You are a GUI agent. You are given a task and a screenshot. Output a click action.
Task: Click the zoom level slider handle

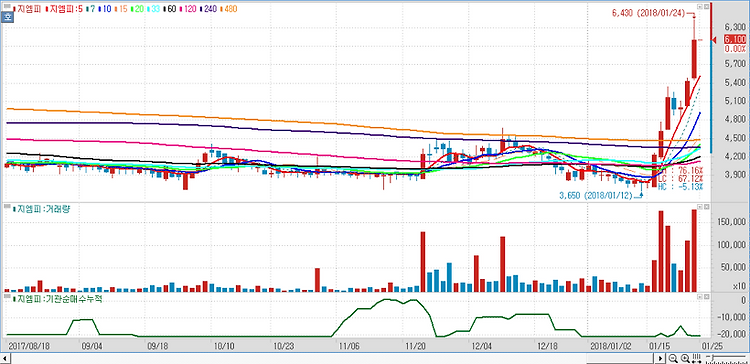[713, 358]
